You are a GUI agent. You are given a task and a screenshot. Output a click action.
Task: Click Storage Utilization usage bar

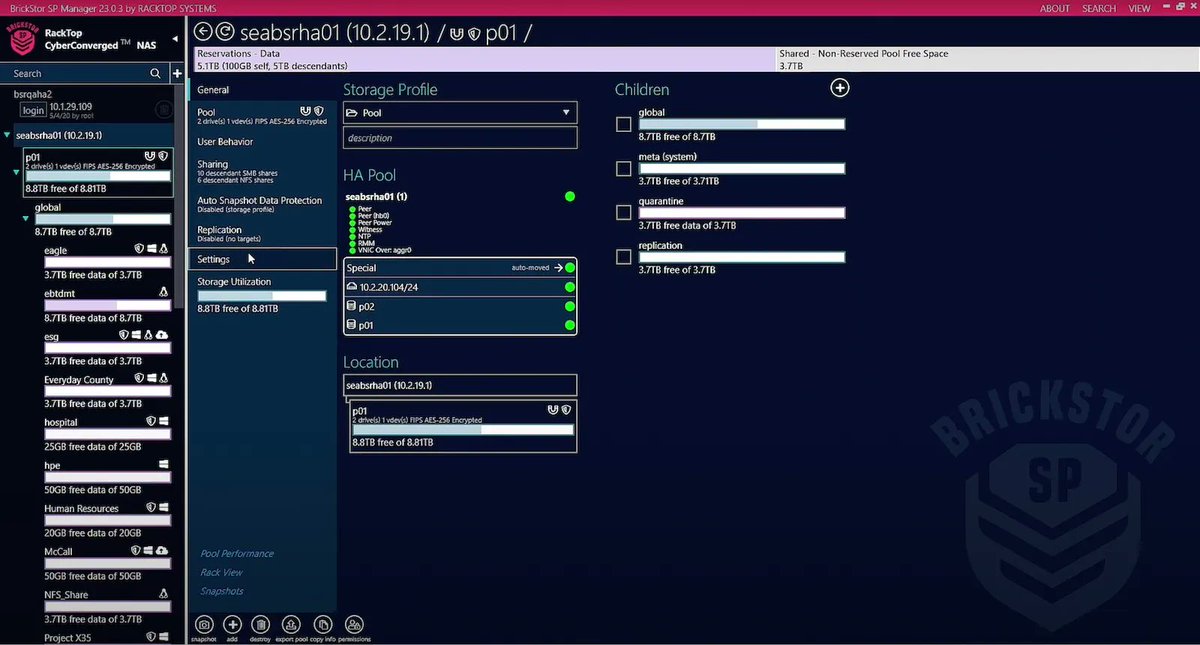pyautogui.click(x=262, y=296)
